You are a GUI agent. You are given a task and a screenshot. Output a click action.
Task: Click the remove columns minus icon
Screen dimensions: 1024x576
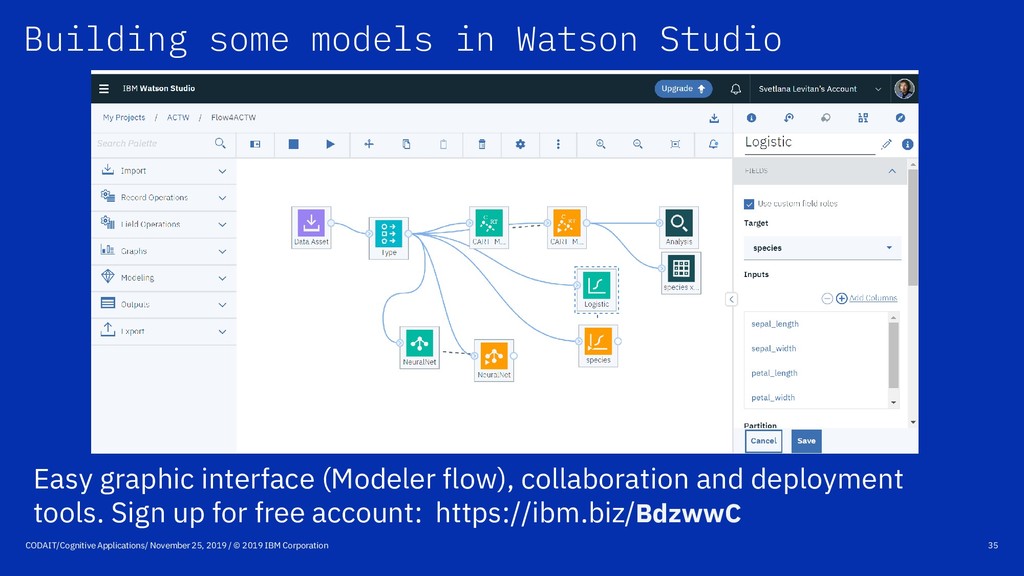point(827,298)
